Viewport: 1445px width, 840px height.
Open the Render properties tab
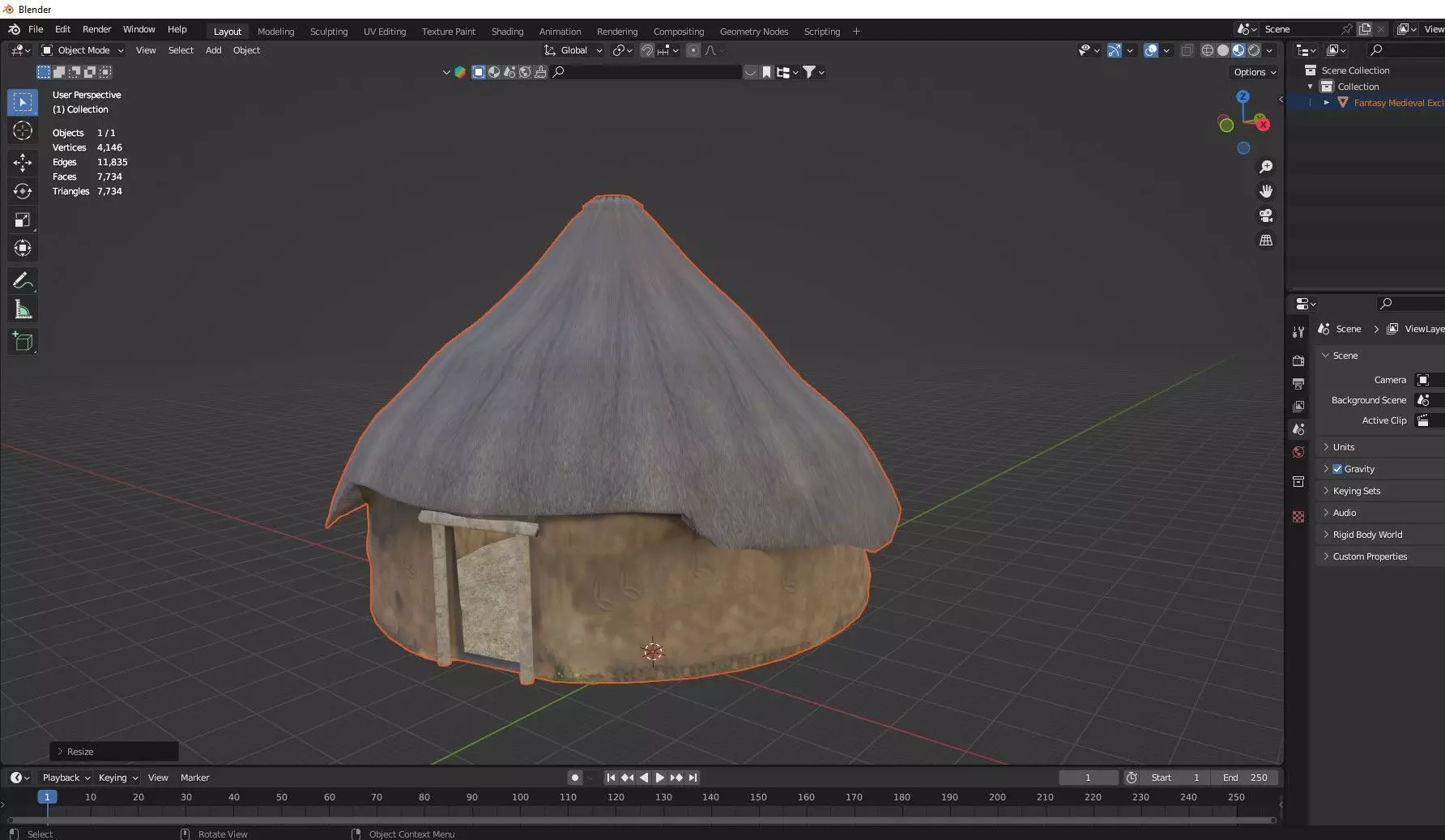(x=1298, y=360)
